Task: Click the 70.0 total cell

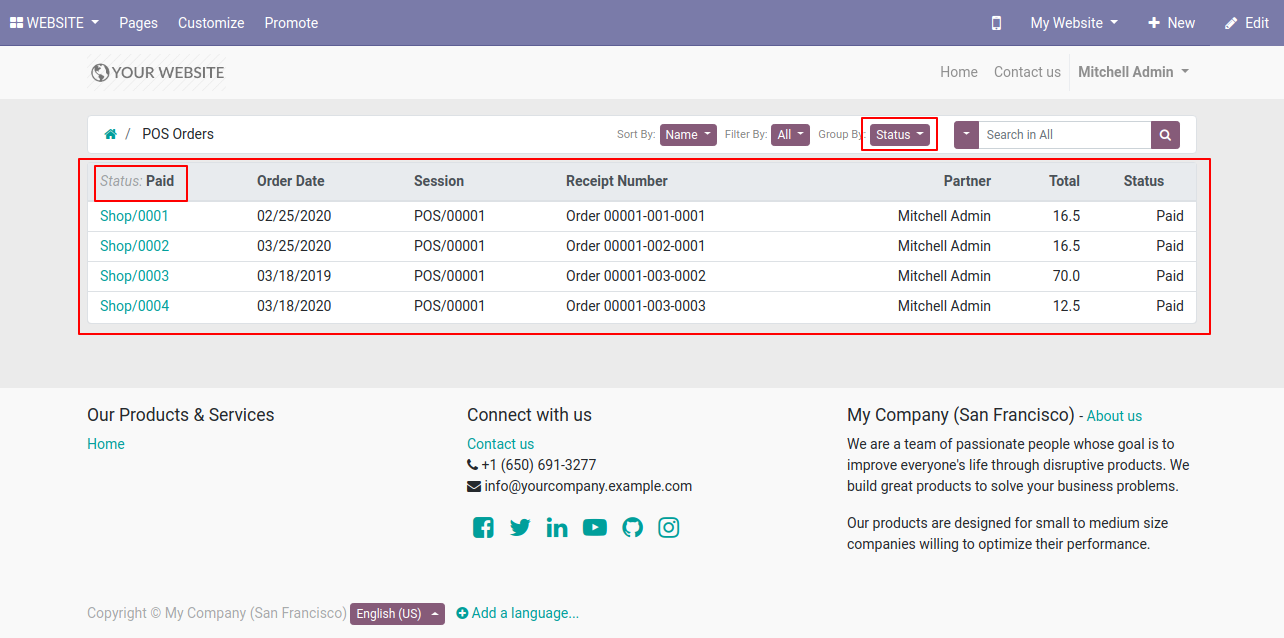Action: [1066, 276]
